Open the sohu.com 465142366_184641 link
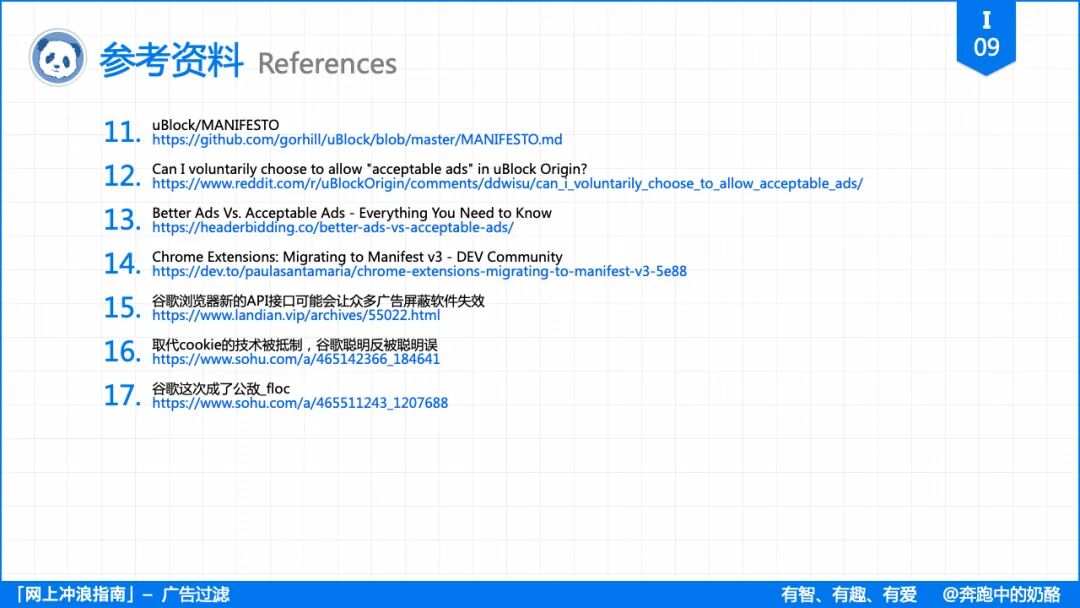 click(x=296, y=359)
